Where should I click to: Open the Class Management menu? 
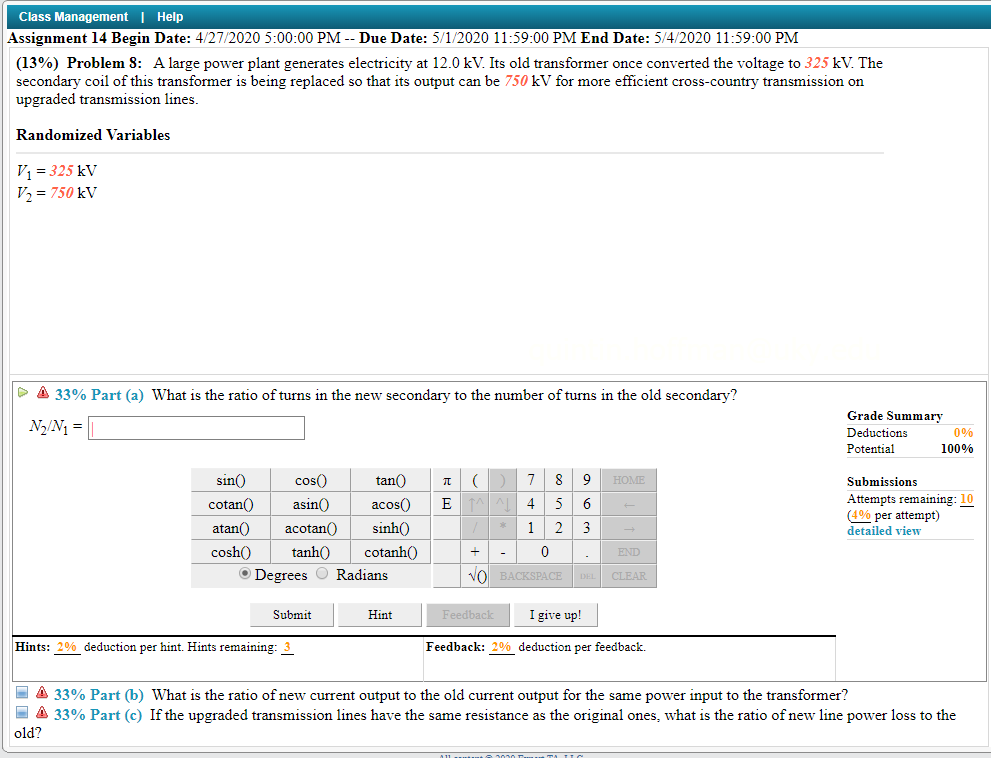pos(72,15)
